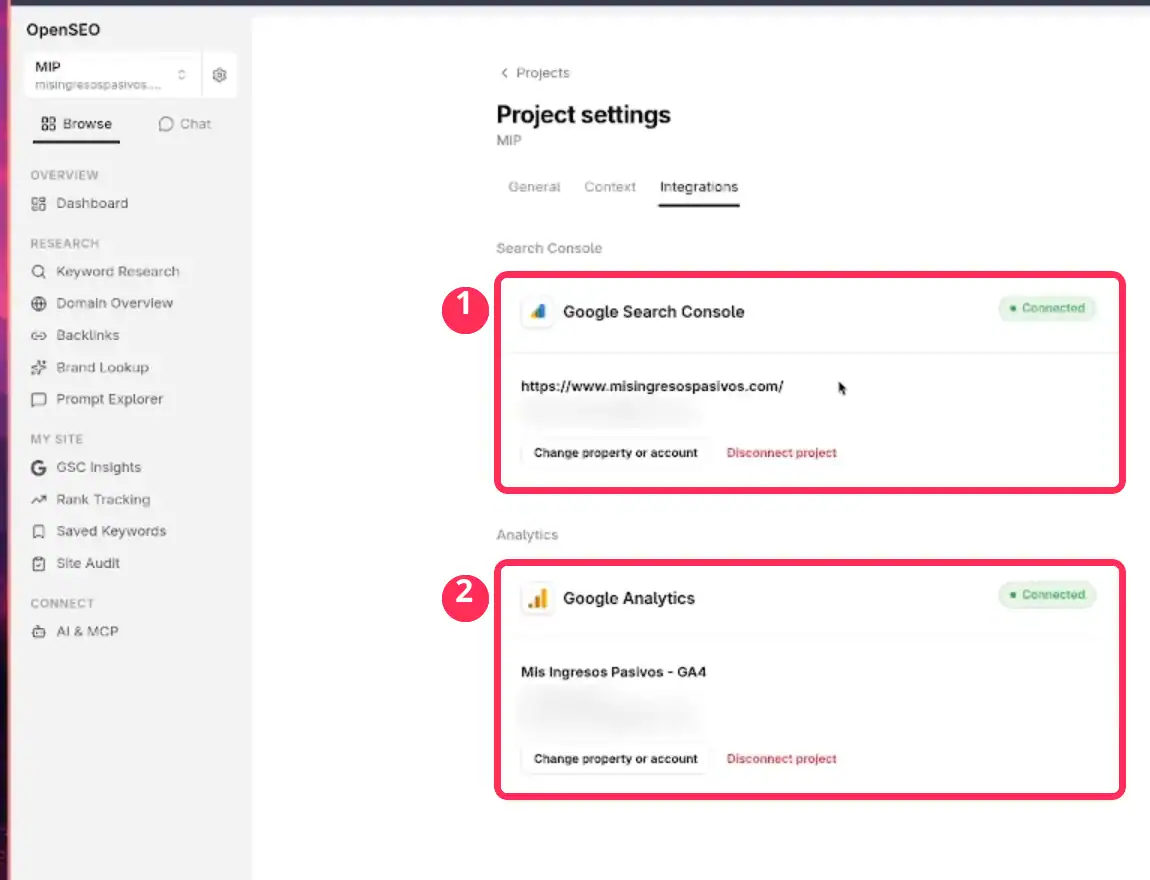Click the Site Audit clipboard icon
Image resolution: width=1150 pixels, height=880 pixels.
point(39,564)
